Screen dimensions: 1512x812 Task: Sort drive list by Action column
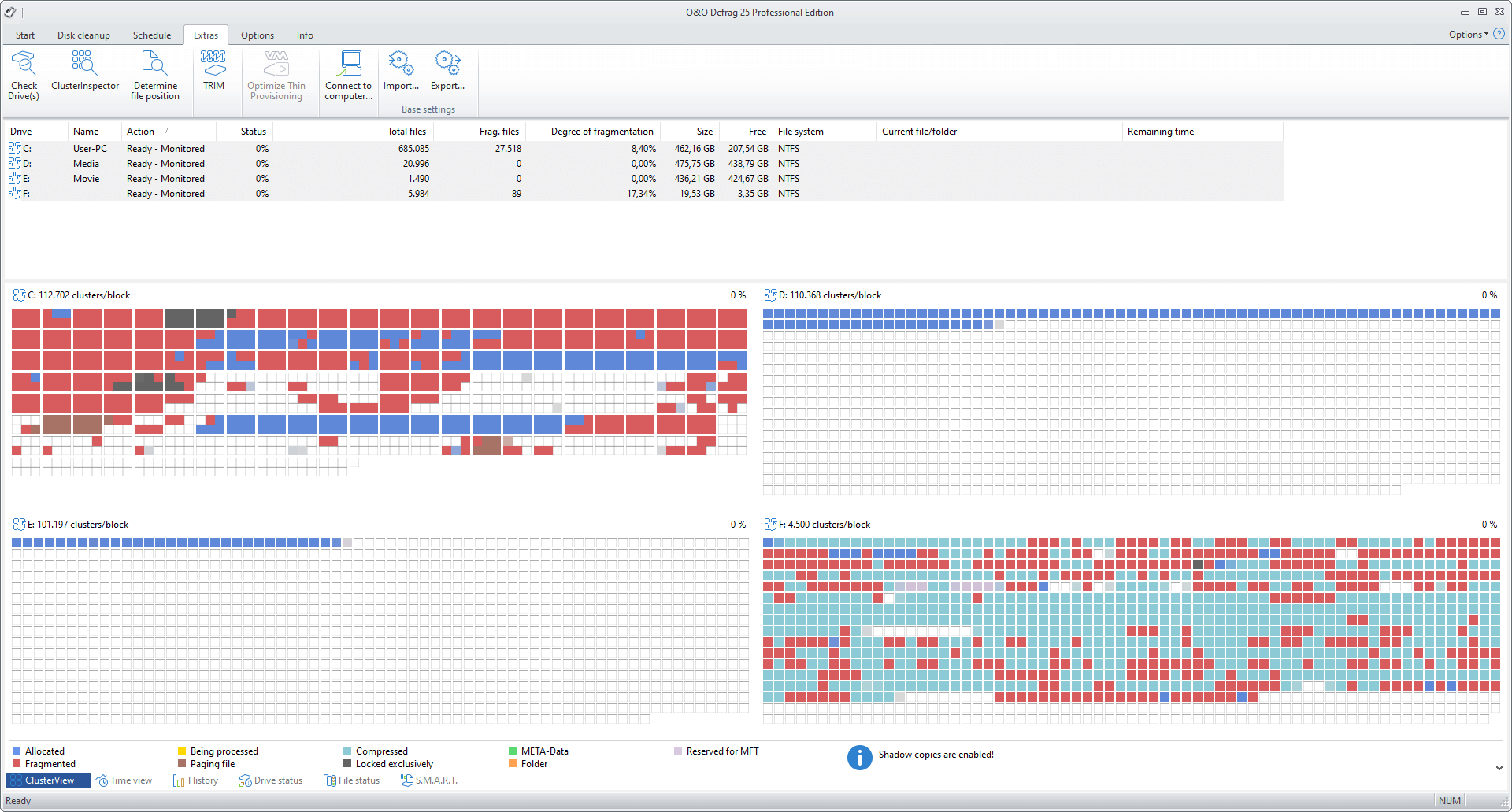(x=141, y=132)
